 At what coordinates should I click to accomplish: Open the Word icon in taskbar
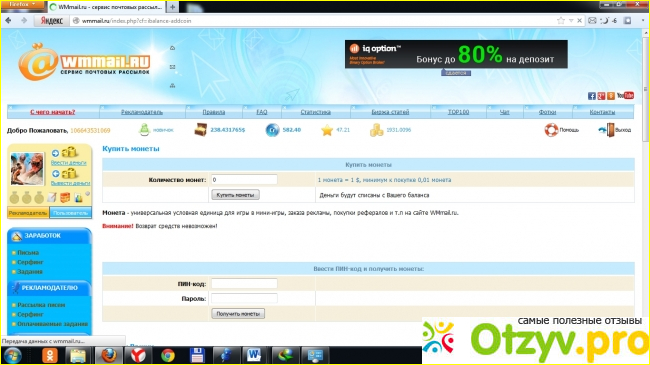[x=254, y=355]
